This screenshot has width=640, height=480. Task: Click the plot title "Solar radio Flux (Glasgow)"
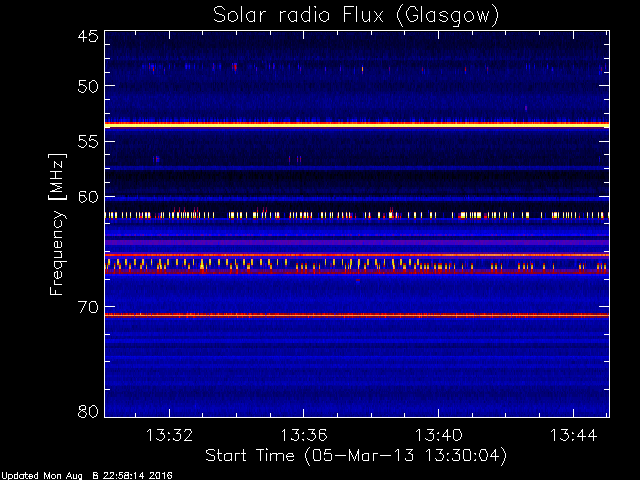[356, 16]
